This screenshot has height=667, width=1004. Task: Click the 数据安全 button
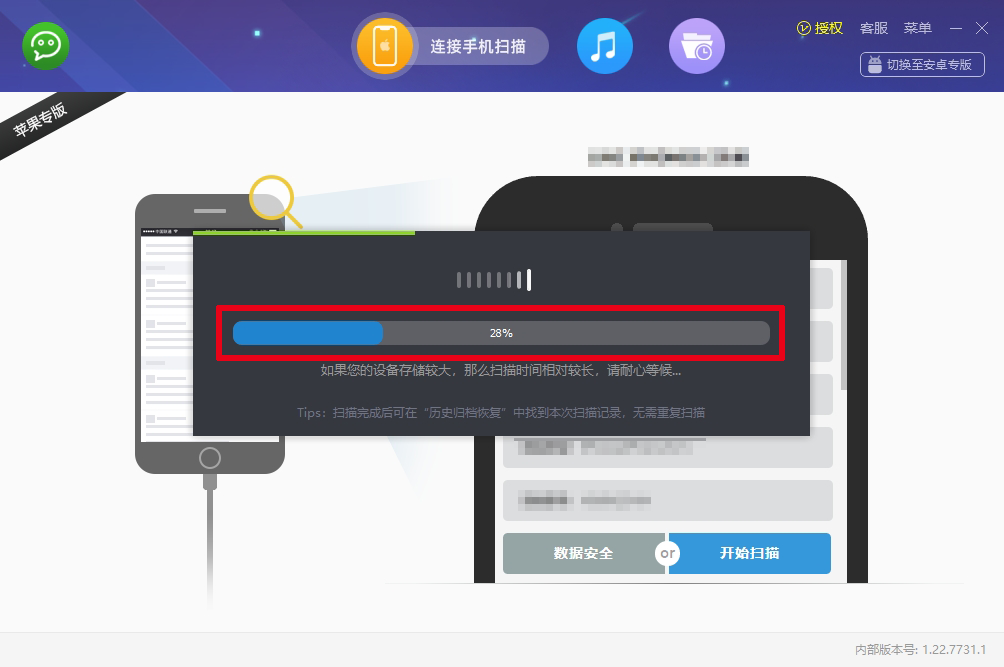(x=583, y=553)
